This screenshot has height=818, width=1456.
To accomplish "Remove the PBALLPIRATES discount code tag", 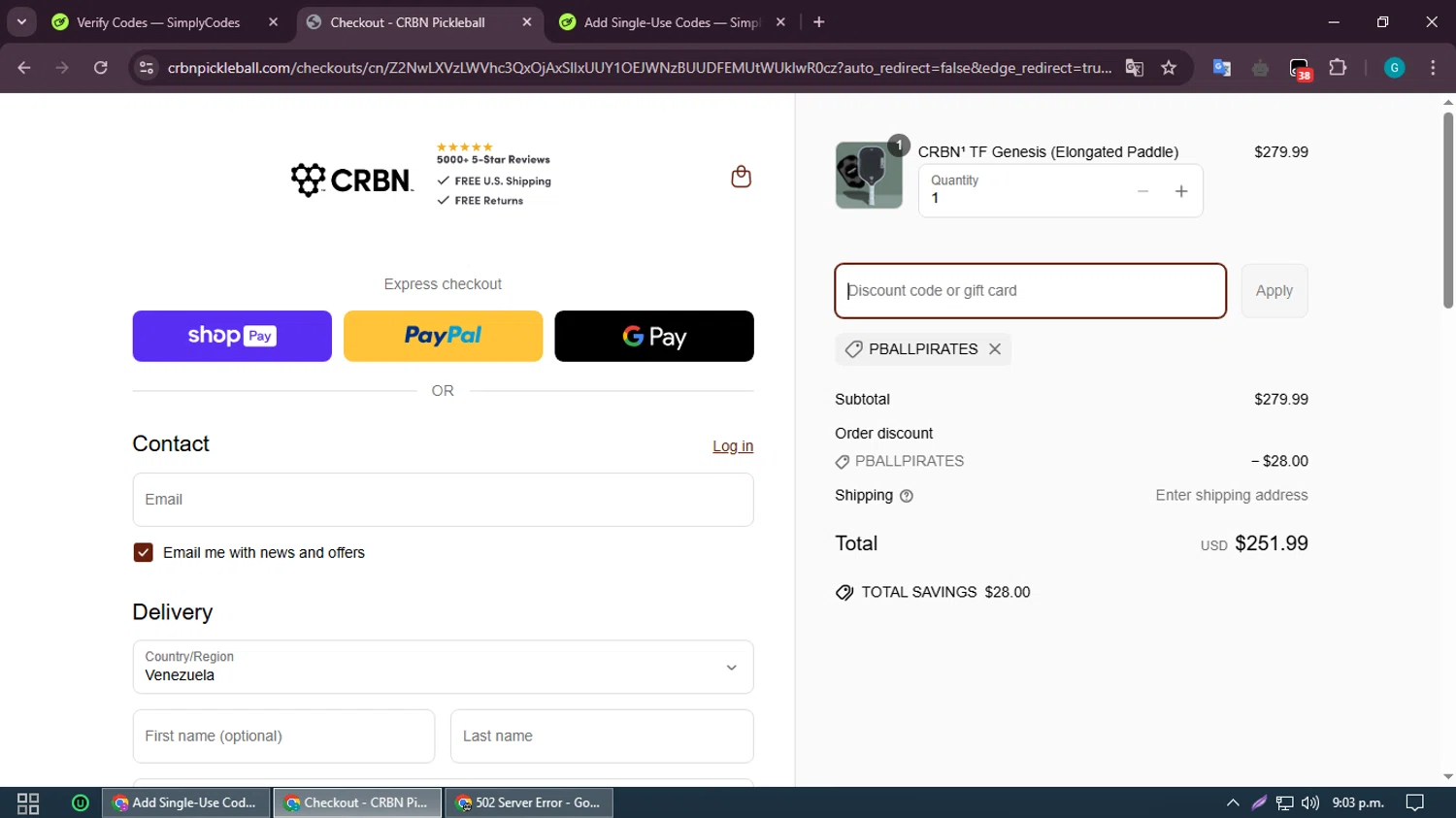I will 995,349.
